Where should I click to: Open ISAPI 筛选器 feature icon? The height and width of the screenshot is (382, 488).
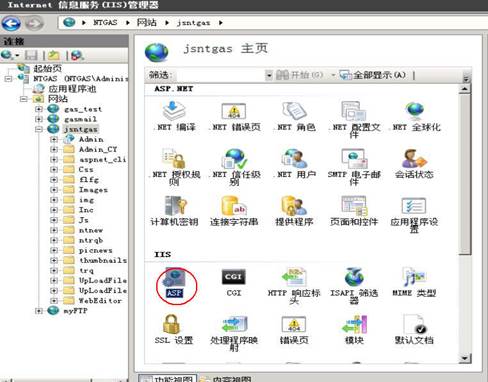point(354,277)
